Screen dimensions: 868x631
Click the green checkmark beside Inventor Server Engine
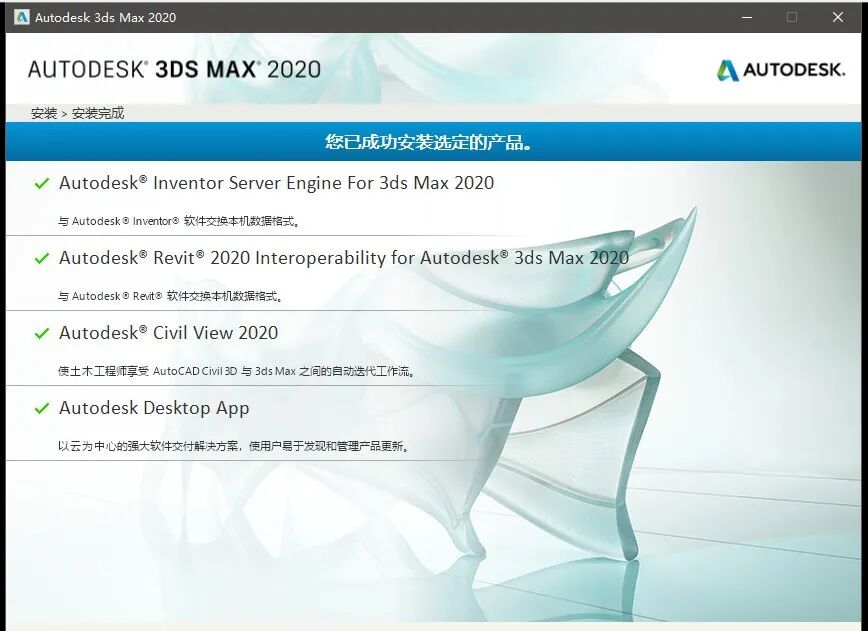[x=42, y=183]
